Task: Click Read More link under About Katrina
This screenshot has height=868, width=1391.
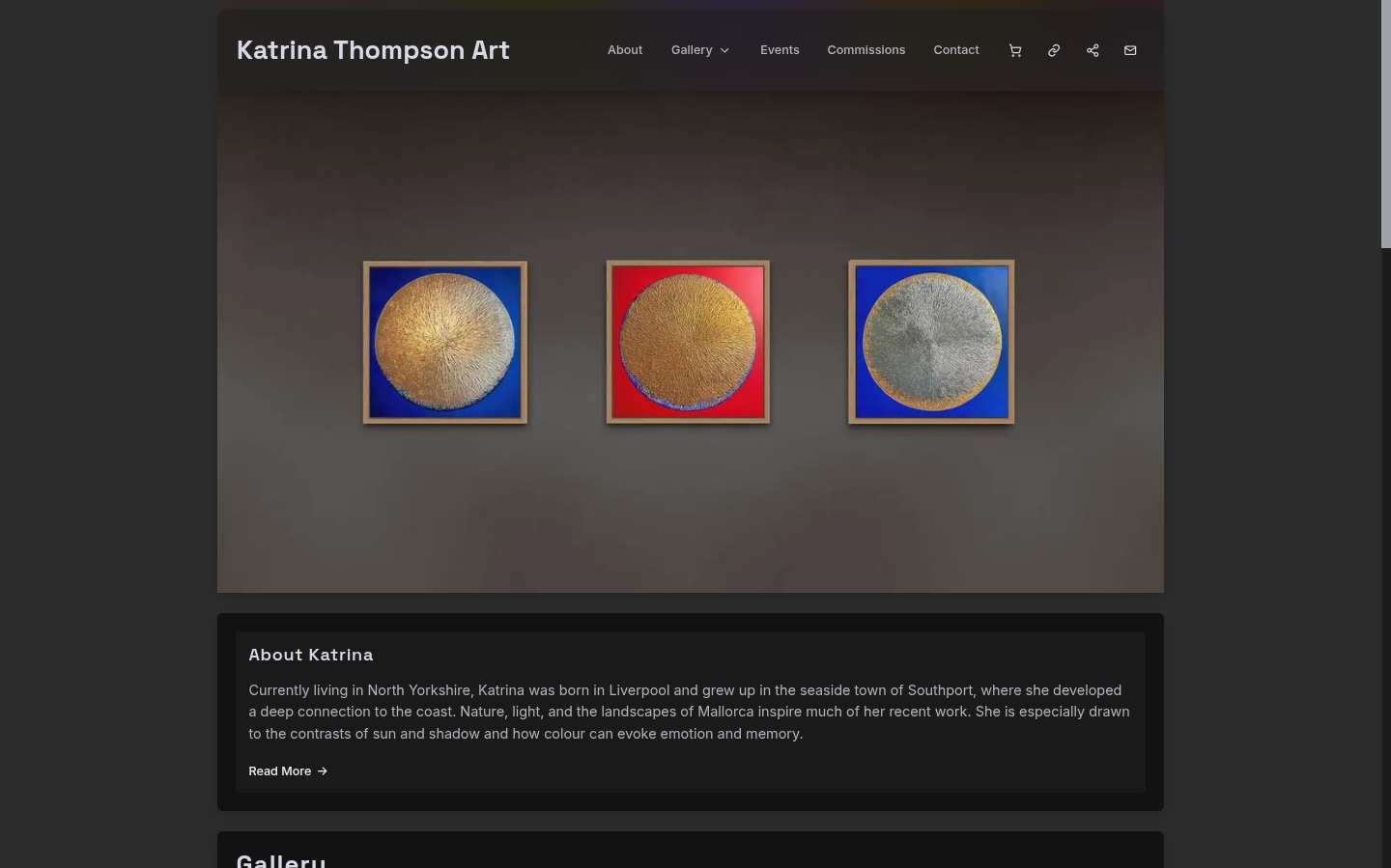Action: point(288,770)
